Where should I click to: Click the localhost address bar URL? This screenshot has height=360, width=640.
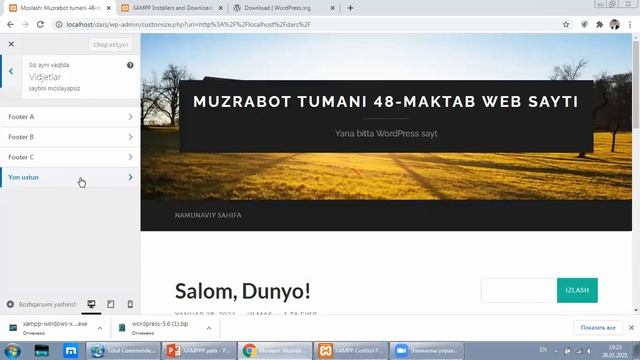pos(189,24)
